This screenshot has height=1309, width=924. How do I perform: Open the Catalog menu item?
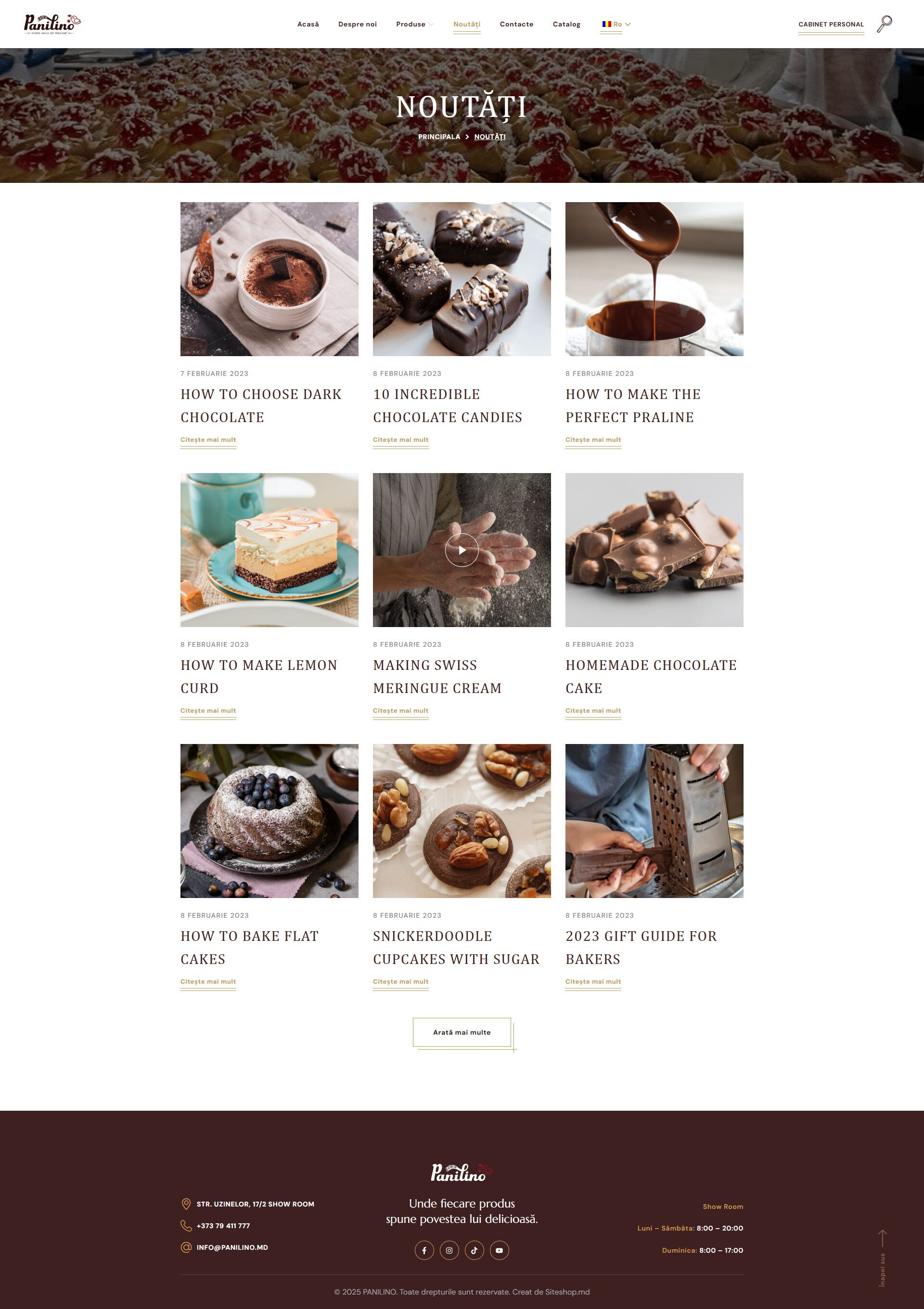coord(566,24)
